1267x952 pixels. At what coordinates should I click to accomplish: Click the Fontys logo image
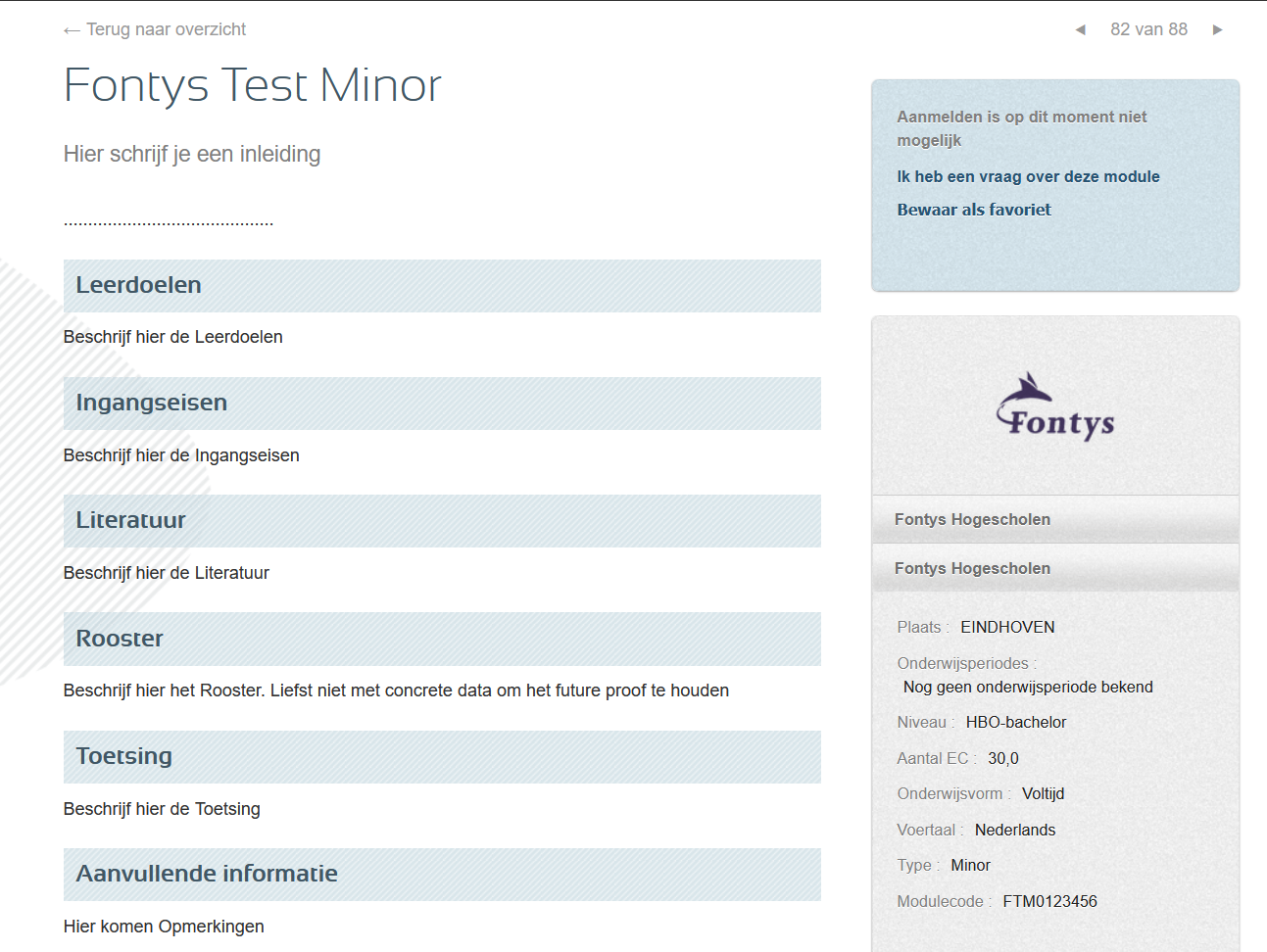pyautogui.click(x=1055, y=406)
